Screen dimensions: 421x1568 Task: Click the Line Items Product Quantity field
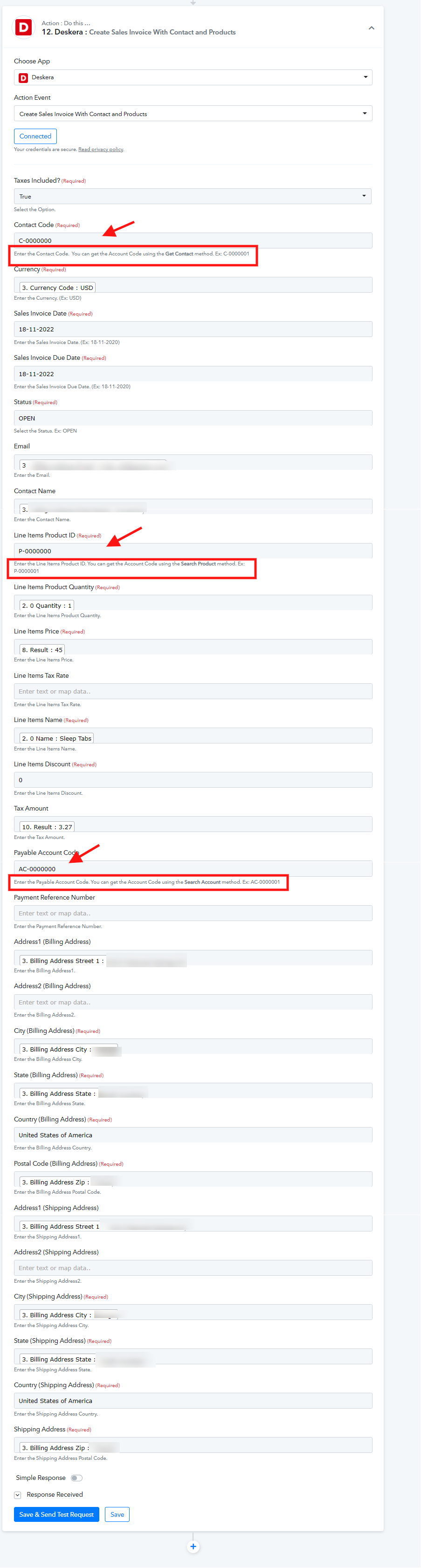tap(193, 603)
